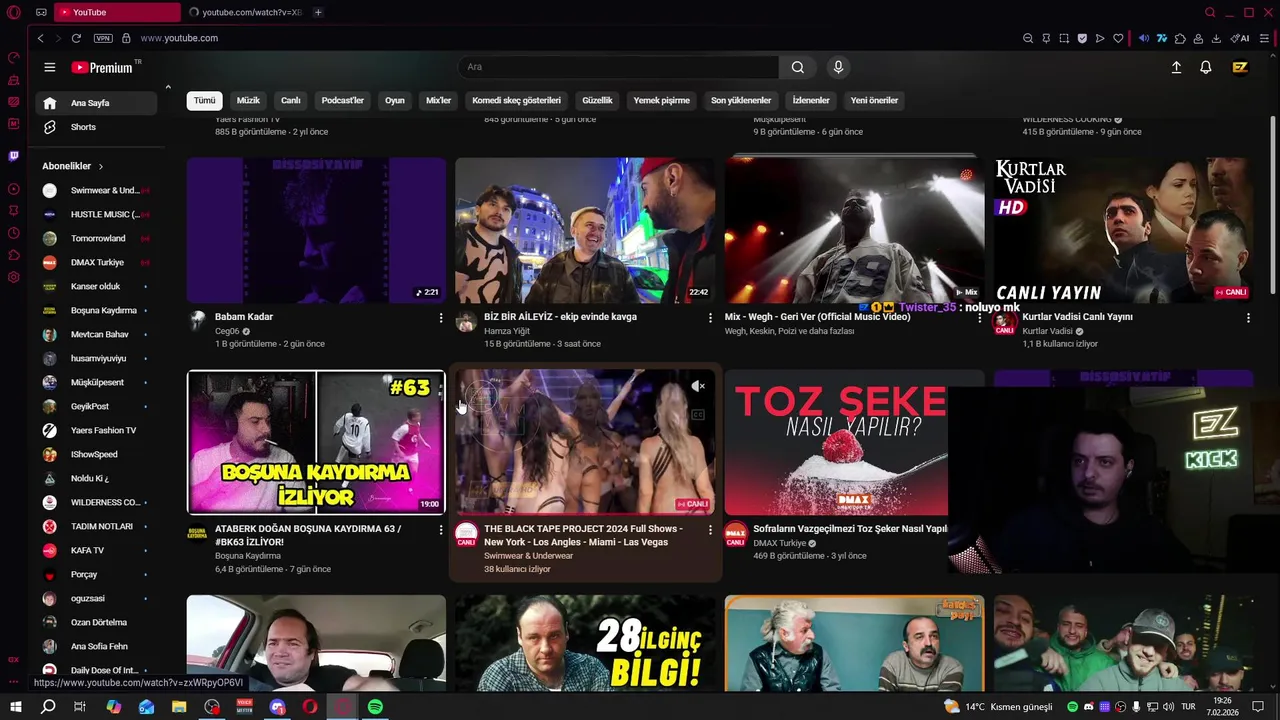
Task: Open Twitch in Opera sidebar
Action: click(14, 156)
